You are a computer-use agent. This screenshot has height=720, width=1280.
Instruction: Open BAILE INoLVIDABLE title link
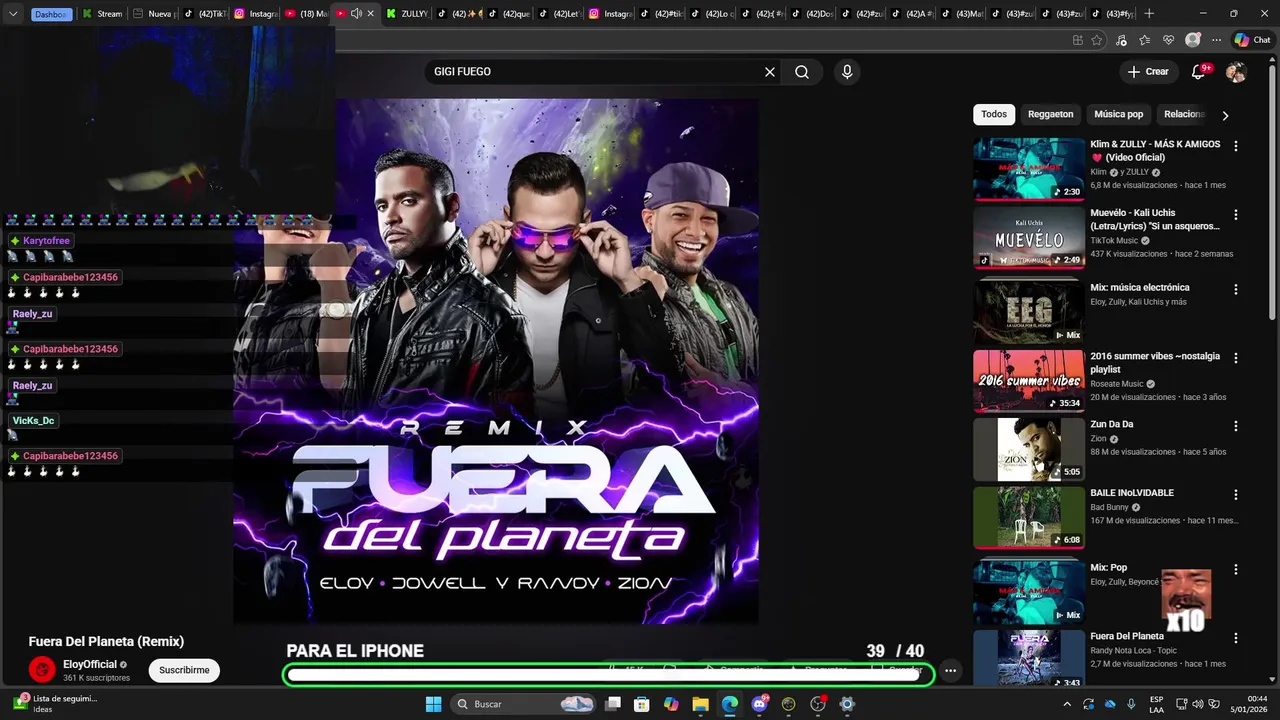(x=1132, y=493)
